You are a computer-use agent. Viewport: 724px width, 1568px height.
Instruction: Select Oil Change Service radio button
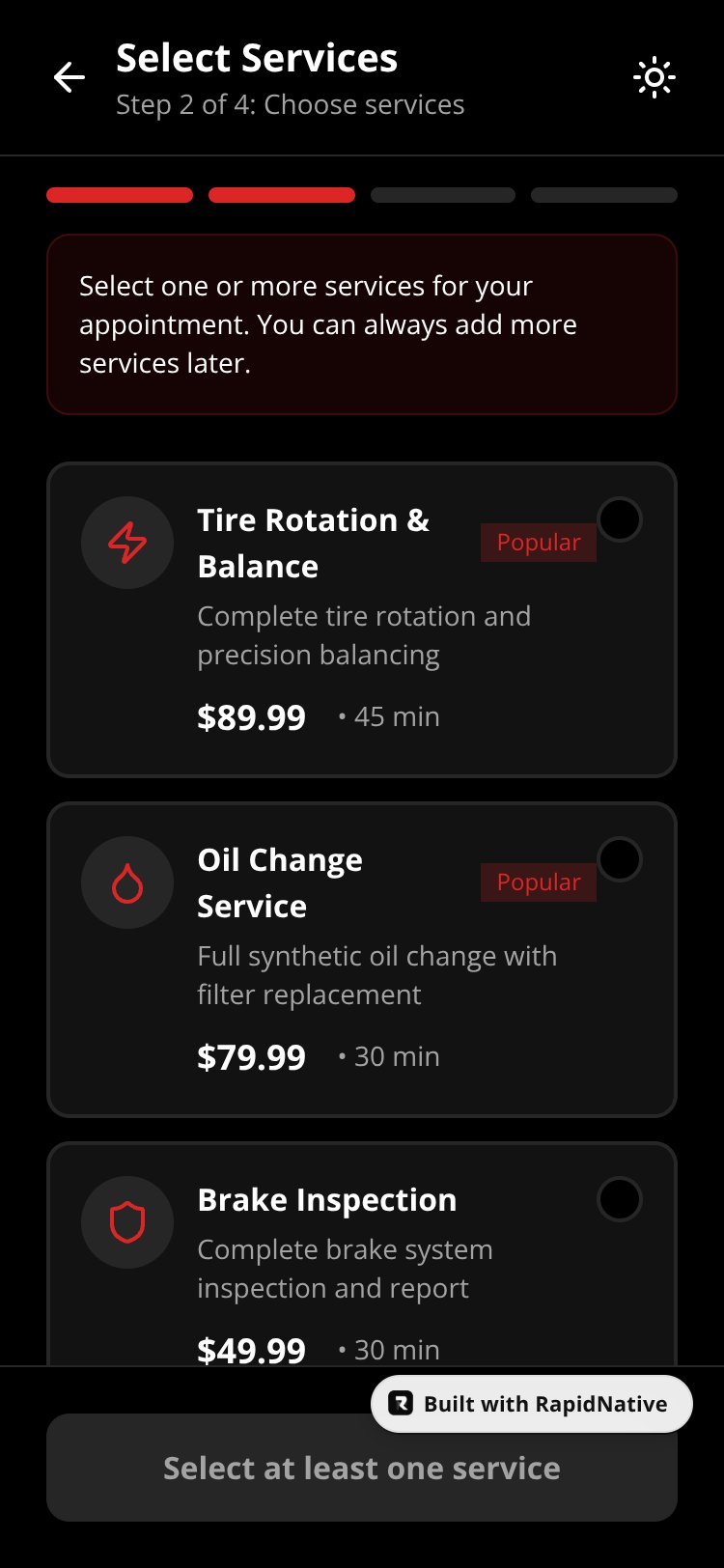click(619, 859)
